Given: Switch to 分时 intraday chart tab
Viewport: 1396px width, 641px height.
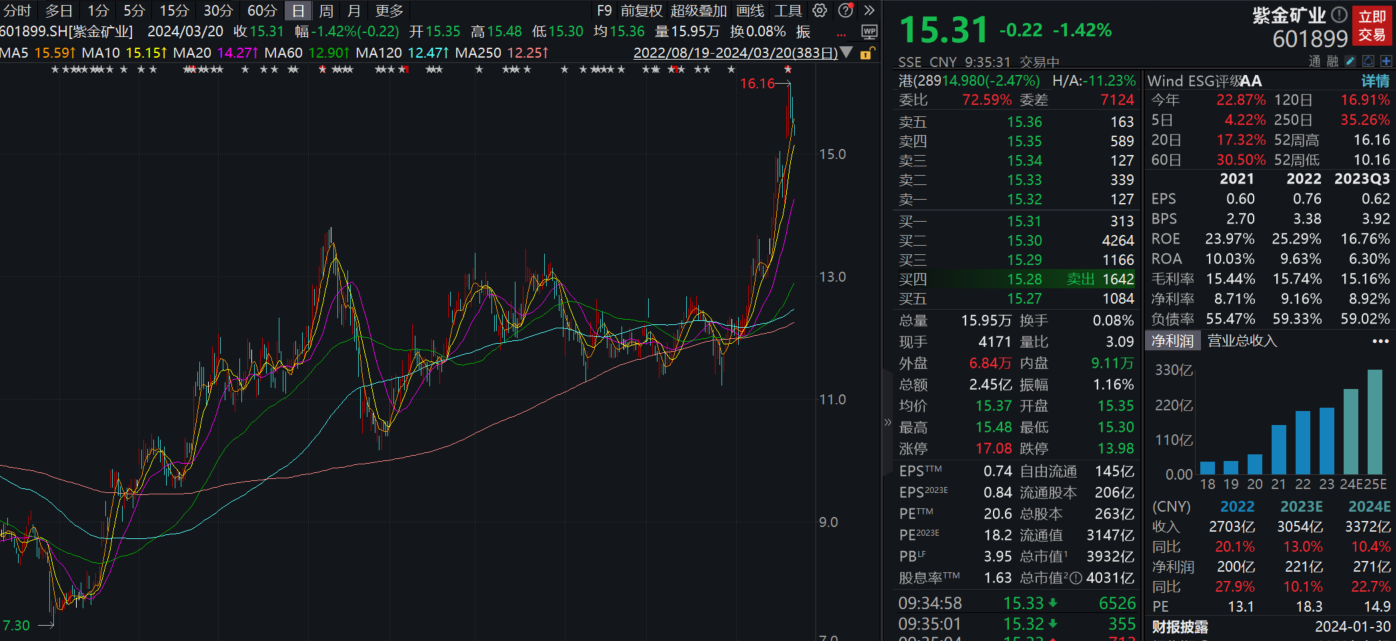Looking at the screenshot, I should [x=17, y=11].
